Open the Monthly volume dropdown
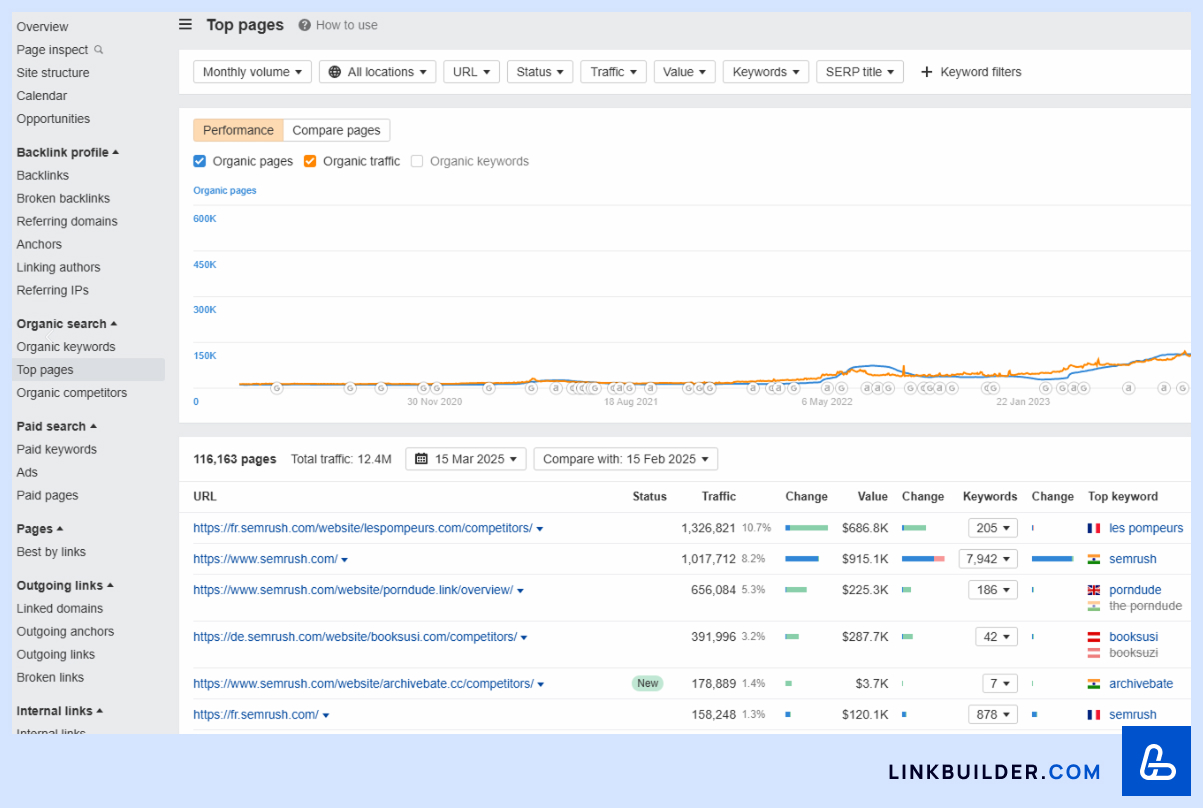The height and width of the screenshot is (808, 1203). coord(253,72)
